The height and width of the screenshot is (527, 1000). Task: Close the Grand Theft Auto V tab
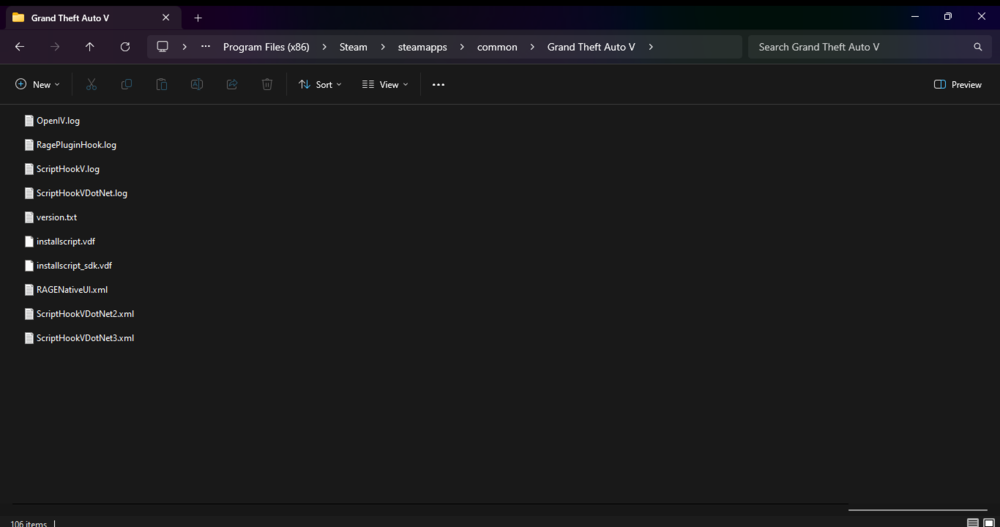[x=166, y=18]
